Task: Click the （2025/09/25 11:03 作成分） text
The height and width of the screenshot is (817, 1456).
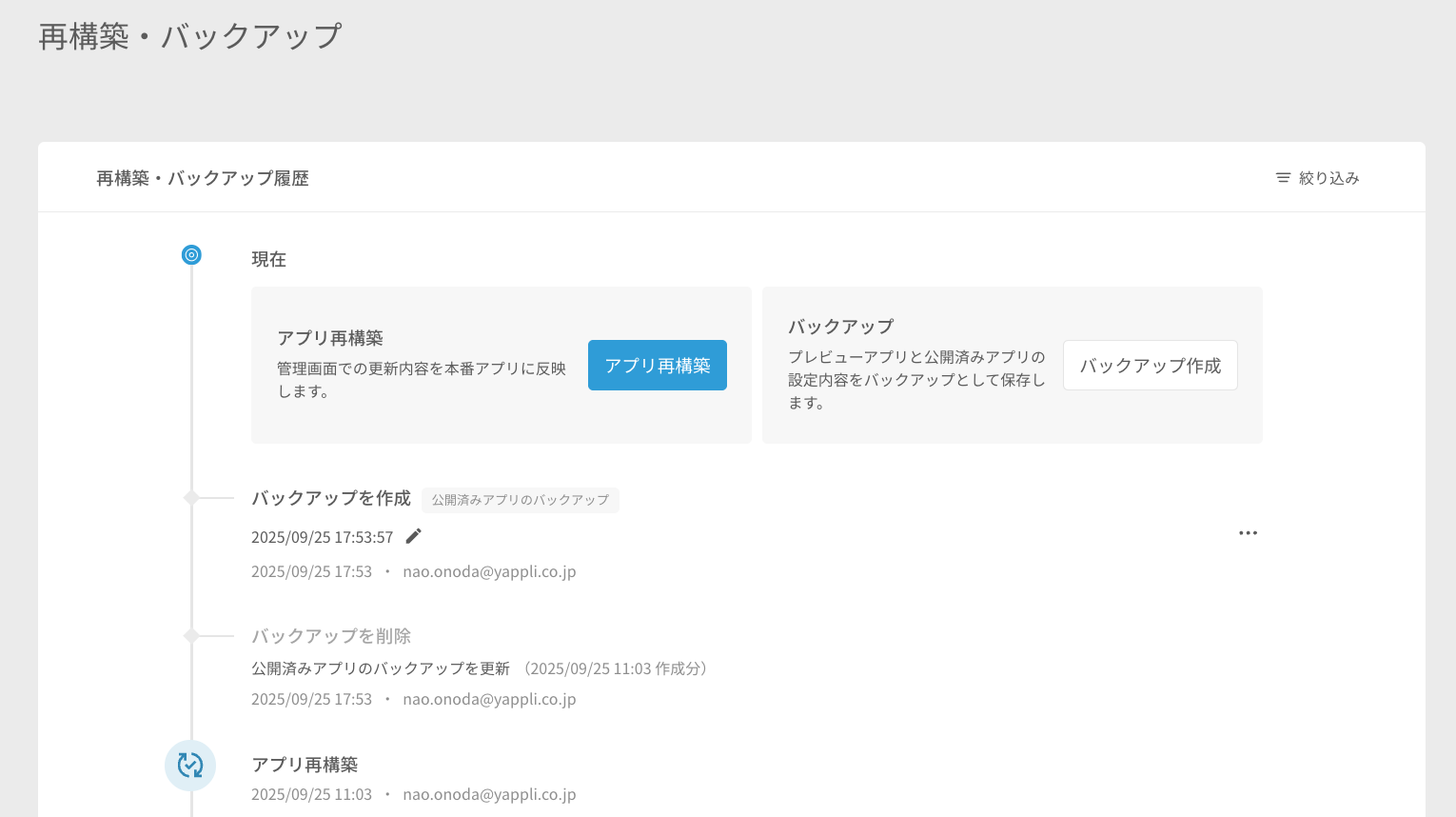Action: point(615,668)
